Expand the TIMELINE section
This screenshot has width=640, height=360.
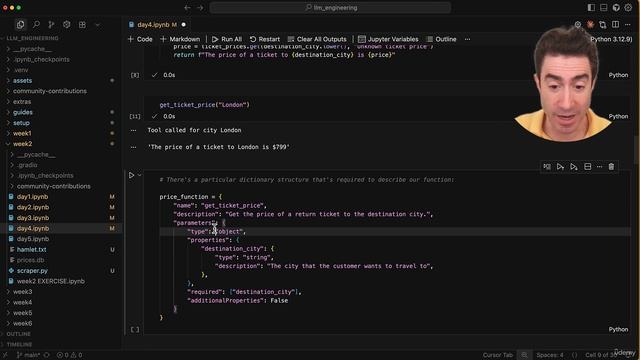tap(19, 344)
